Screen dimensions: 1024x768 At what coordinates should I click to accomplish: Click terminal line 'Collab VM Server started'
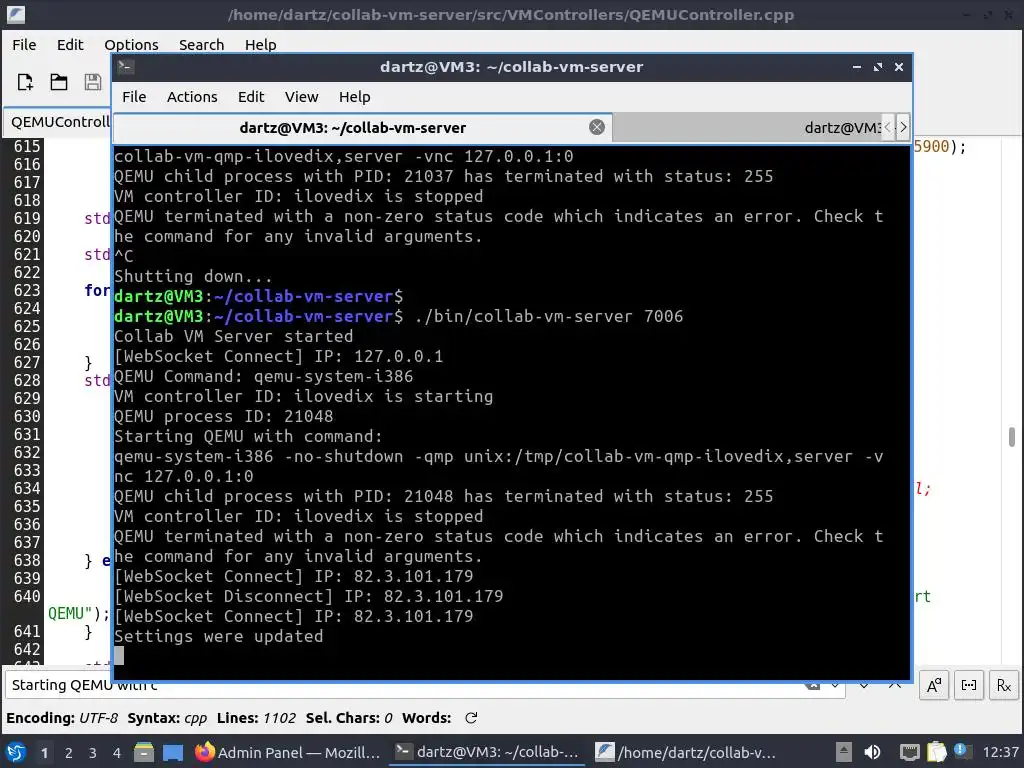coord(234,336)
